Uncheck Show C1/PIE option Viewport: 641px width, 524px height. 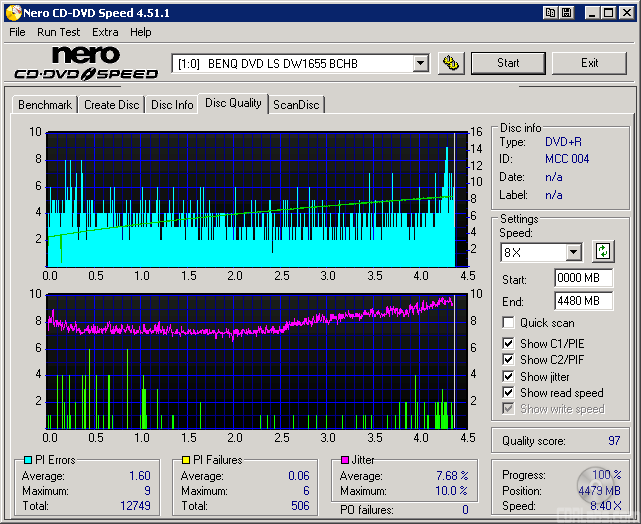(x=509, y=344)
